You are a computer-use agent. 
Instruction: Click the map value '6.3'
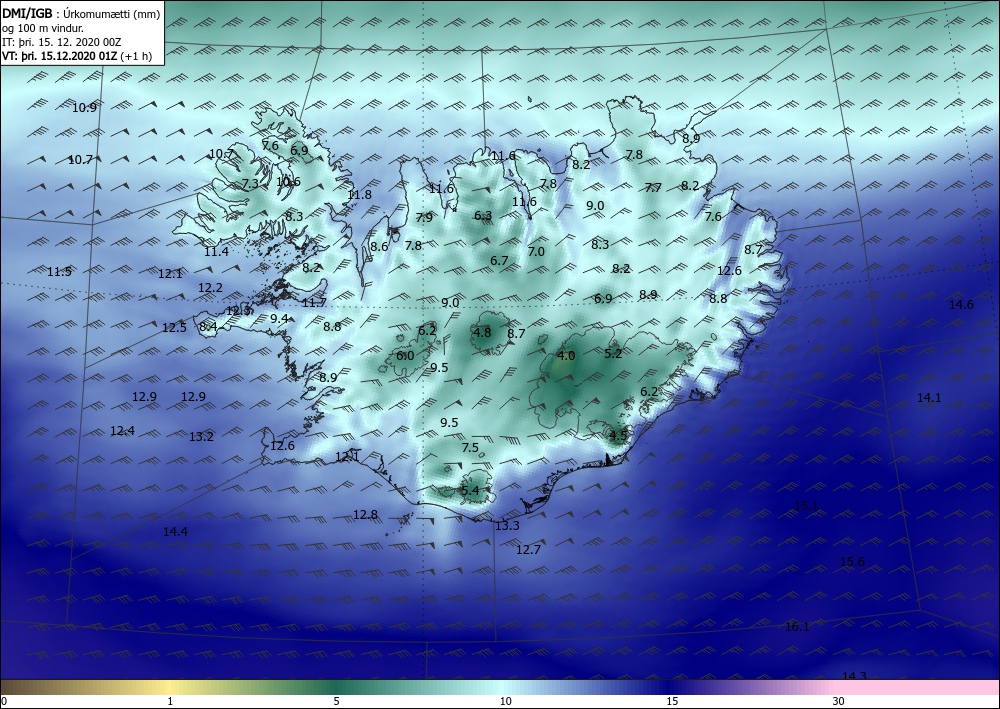(x=483, y=216)
